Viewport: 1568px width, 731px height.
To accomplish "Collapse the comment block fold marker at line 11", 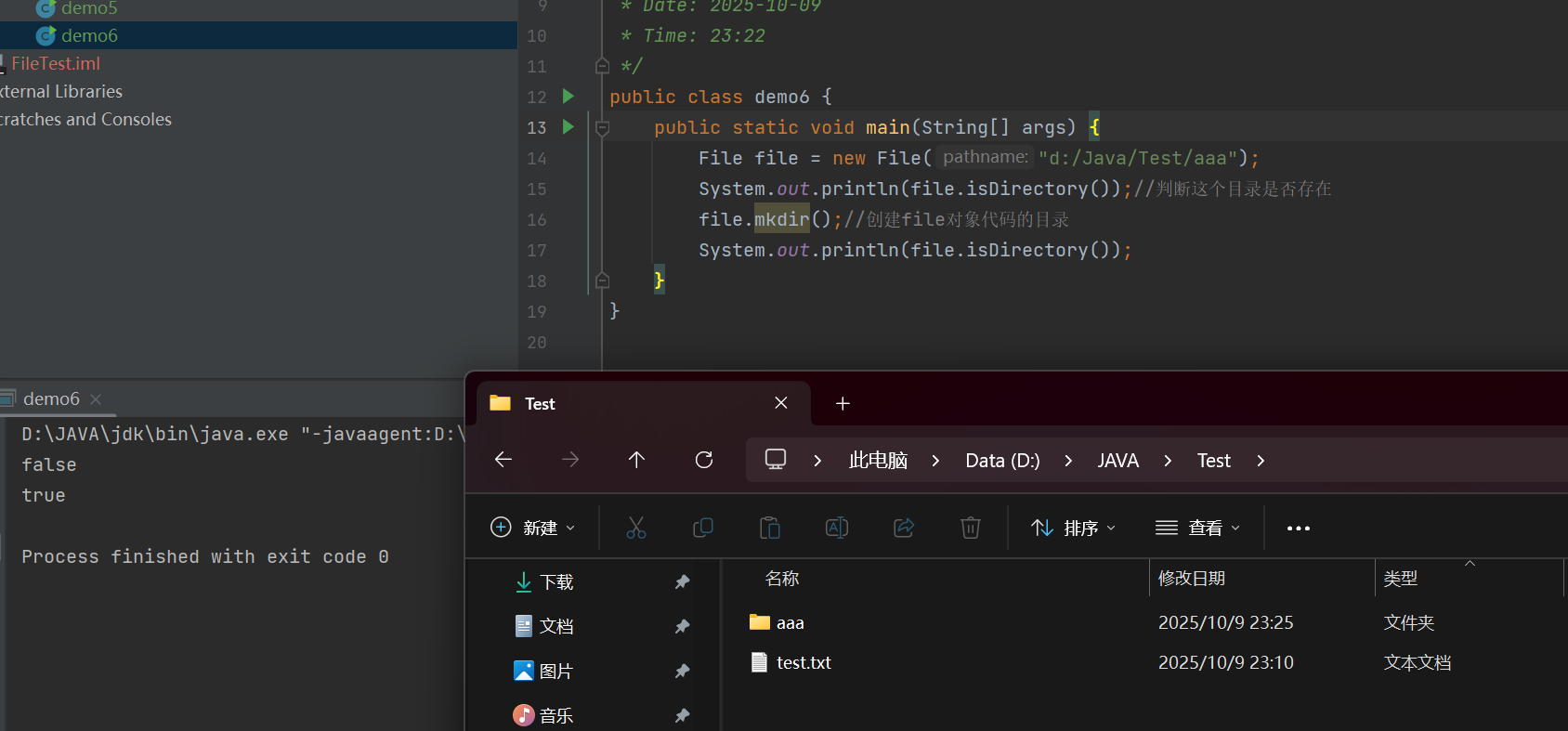I will (x=602, y=66).
